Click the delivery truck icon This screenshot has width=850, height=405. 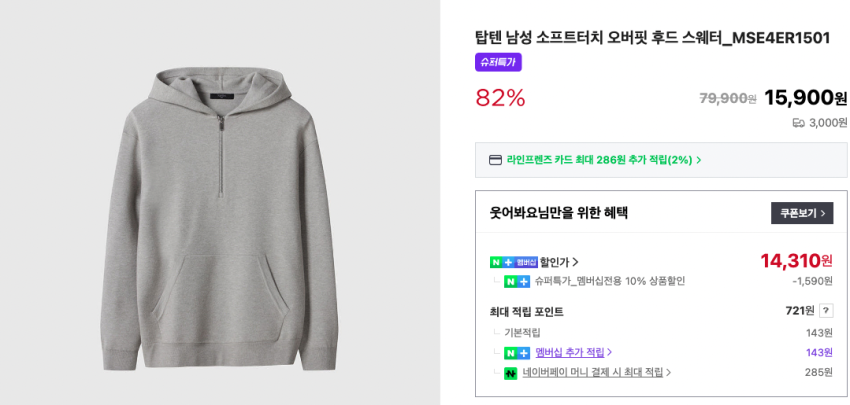[x=798, y=123]
